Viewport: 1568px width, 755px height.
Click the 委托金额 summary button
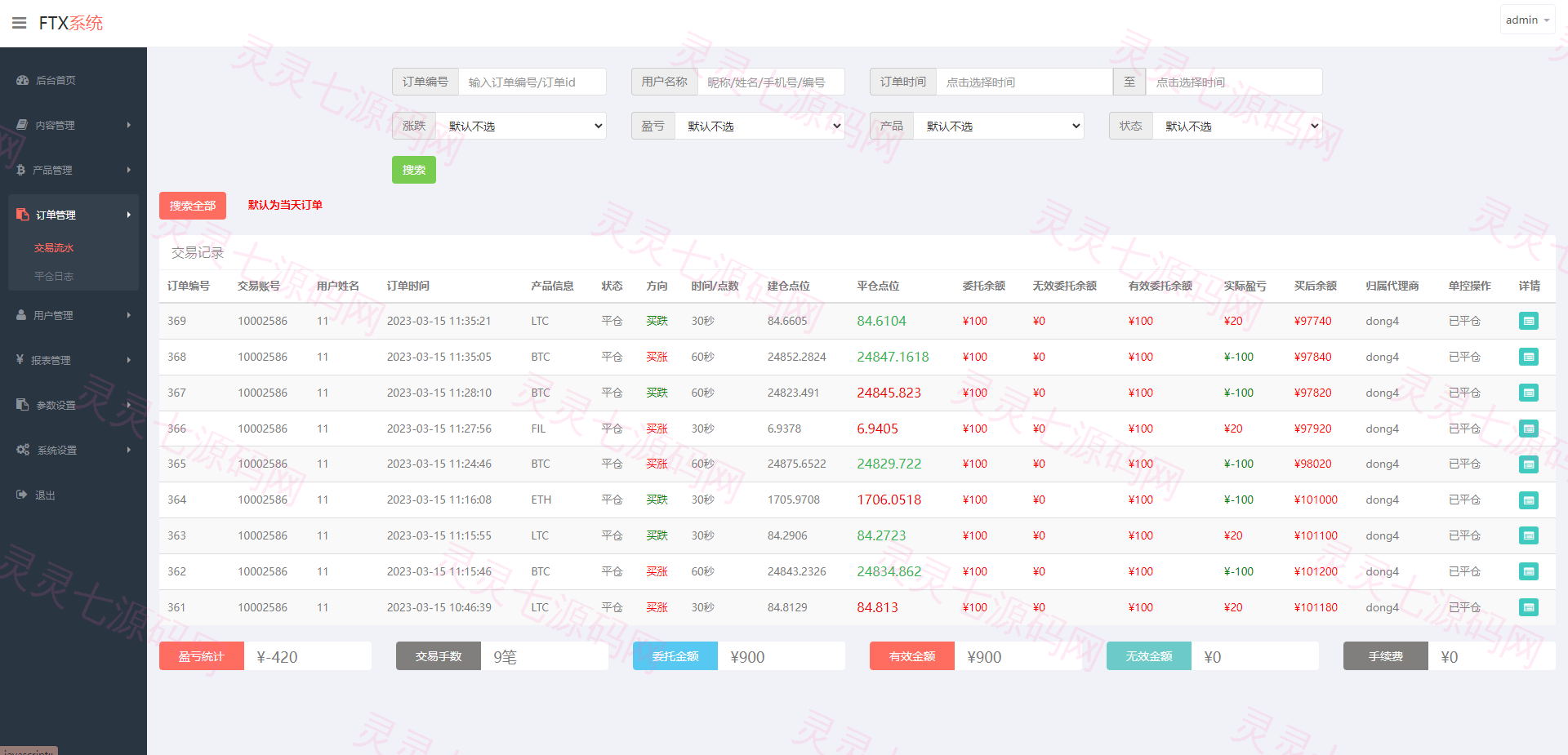(x=675, y=656)
